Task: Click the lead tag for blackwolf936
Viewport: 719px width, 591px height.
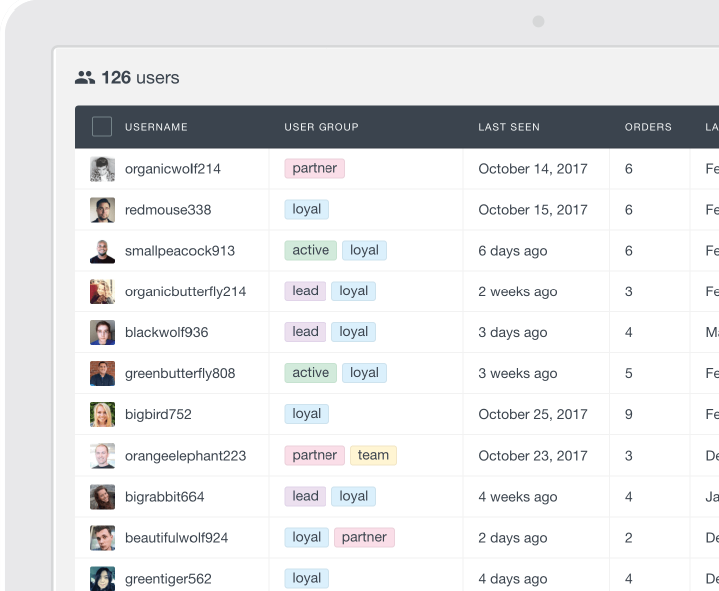Action: click(x=305, y=332)
